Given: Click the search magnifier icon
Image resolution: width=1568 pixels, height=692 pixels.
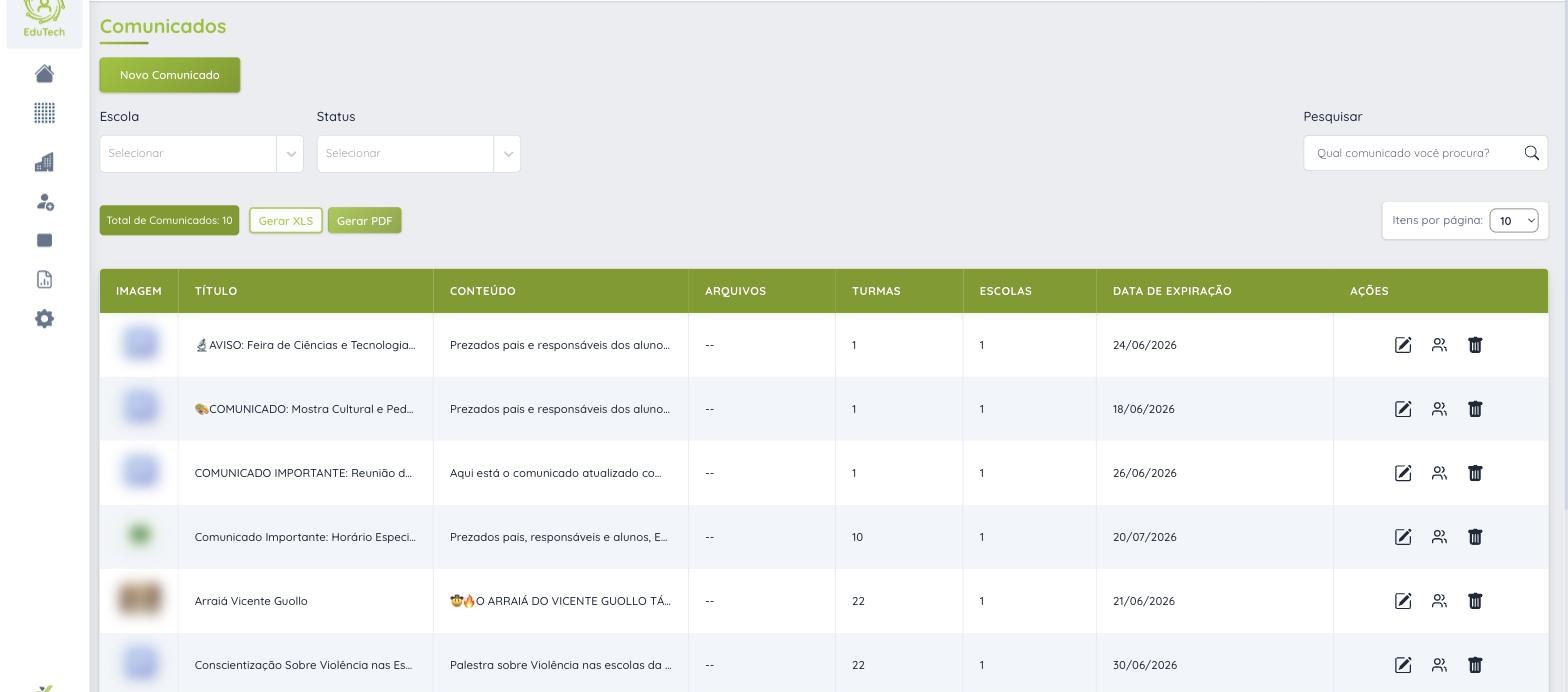Looking at the screenshot, I should point(1531,153).
